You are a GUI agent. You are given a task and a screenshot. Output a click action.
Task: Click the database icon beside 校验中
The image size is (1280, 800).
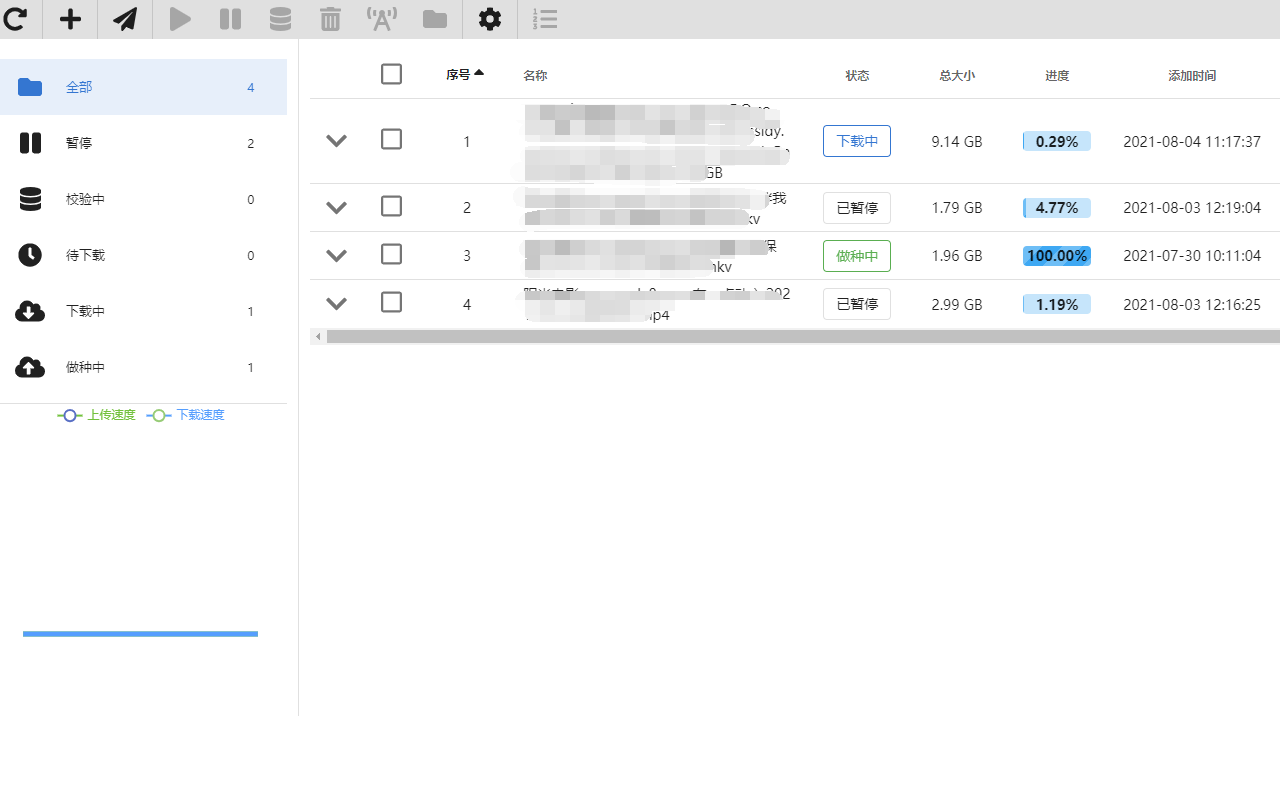(x=30, y=199)
